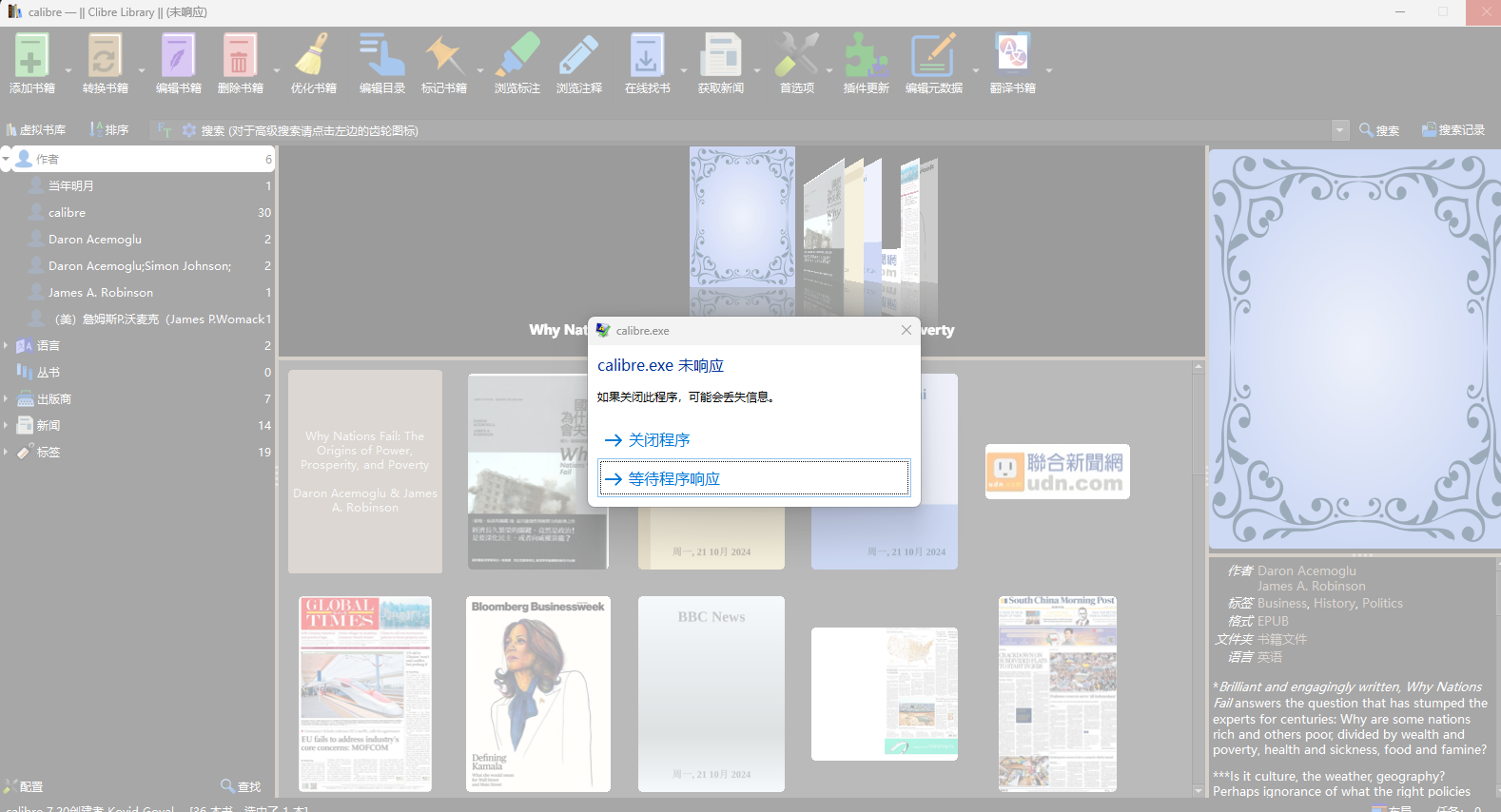Click the 查找 (Find) button
Screen dimensions: 1501x812
point(241,786)
